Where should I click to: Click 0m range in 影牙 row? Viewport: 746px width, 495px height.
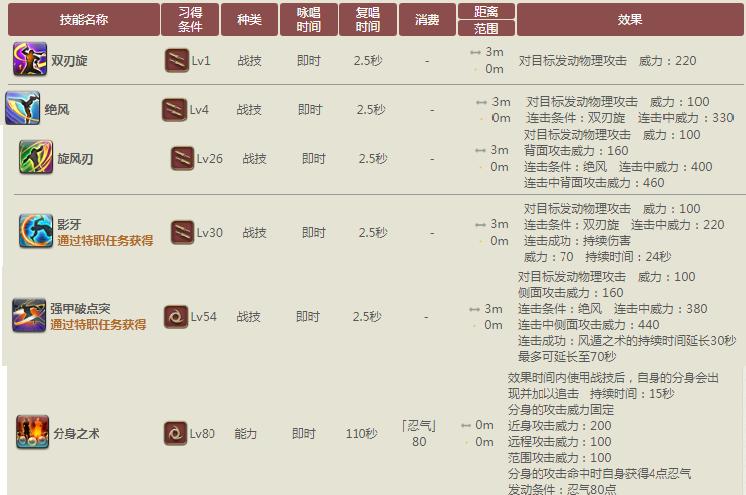point(500,241)
